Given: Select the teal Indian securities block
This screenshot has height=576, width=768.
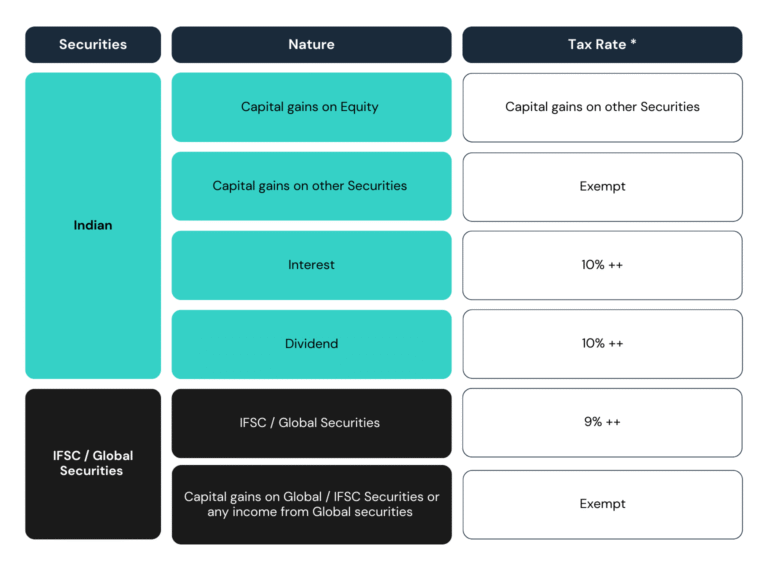Looking at the screenshot, I should pyautogui.click(x=93, y=225).
